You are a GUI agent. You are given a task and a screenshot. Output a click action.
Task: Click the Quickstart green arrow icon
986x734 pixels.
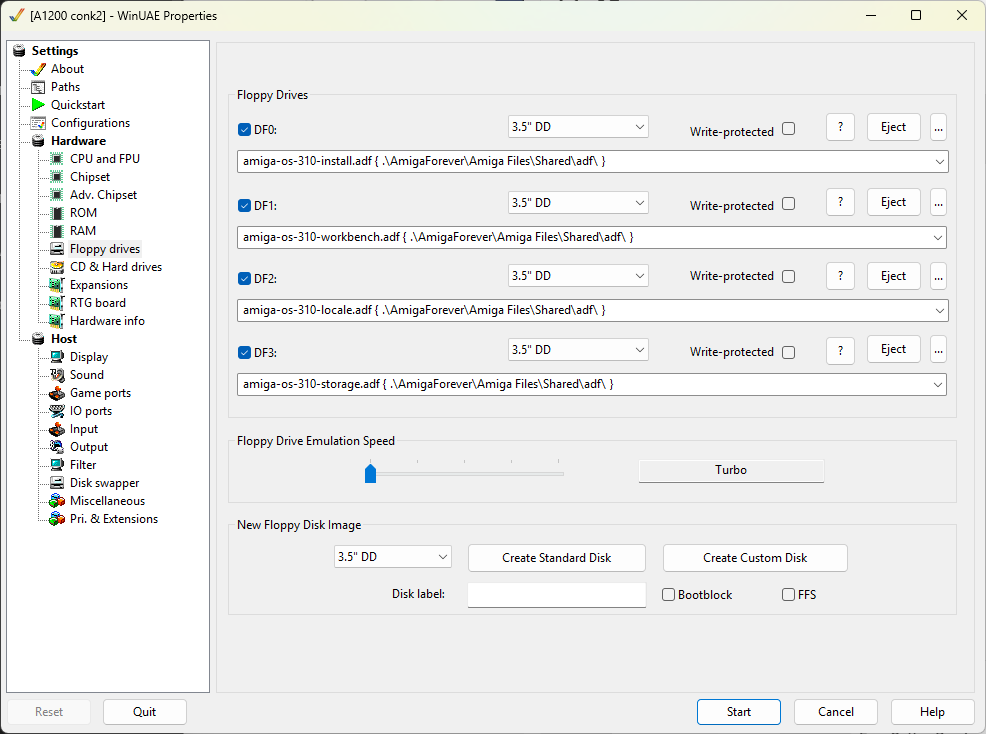pyautogui.click(x=38, y=105)
